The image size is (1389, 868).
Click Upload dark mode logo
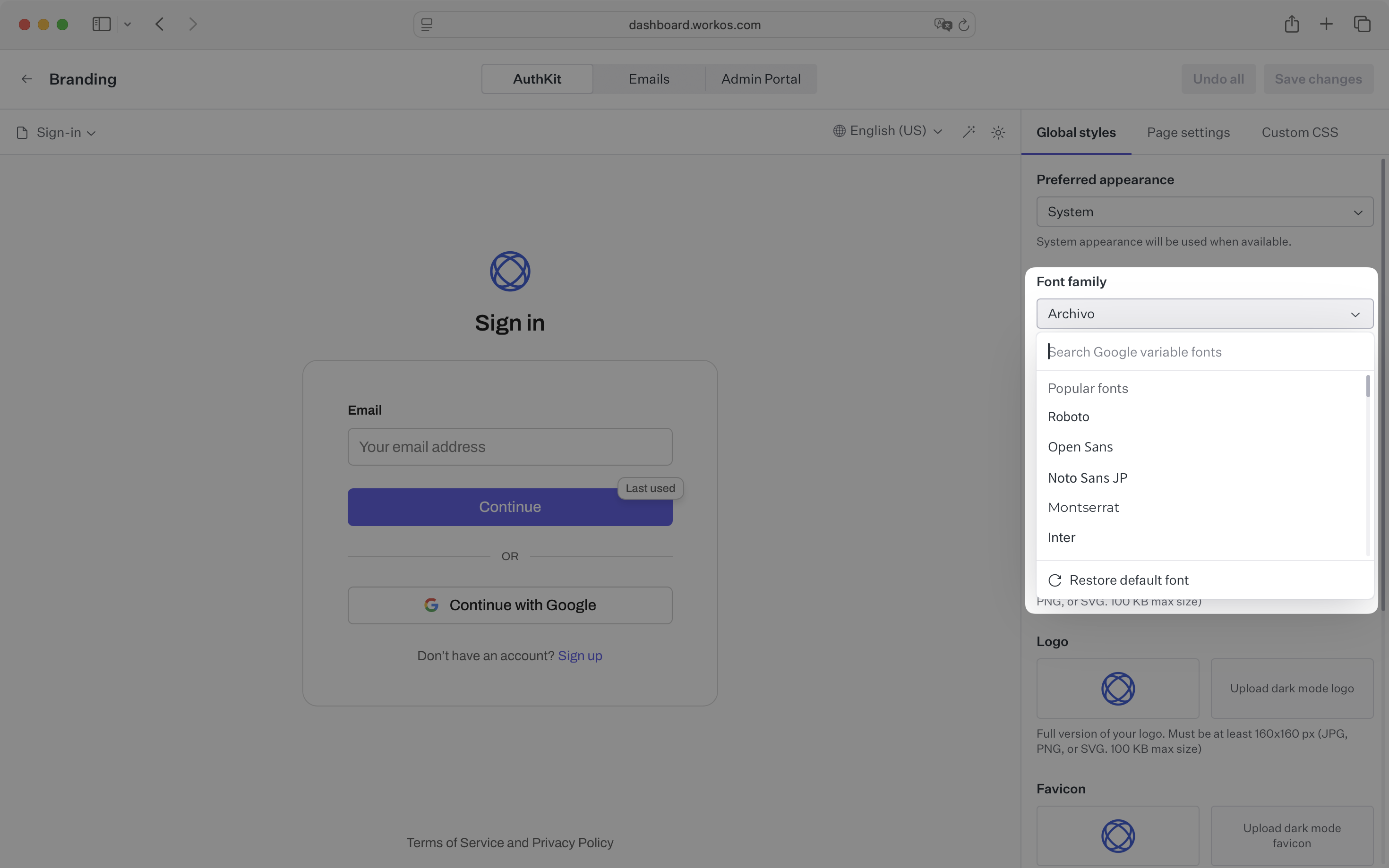click(x=1291, y=689)
